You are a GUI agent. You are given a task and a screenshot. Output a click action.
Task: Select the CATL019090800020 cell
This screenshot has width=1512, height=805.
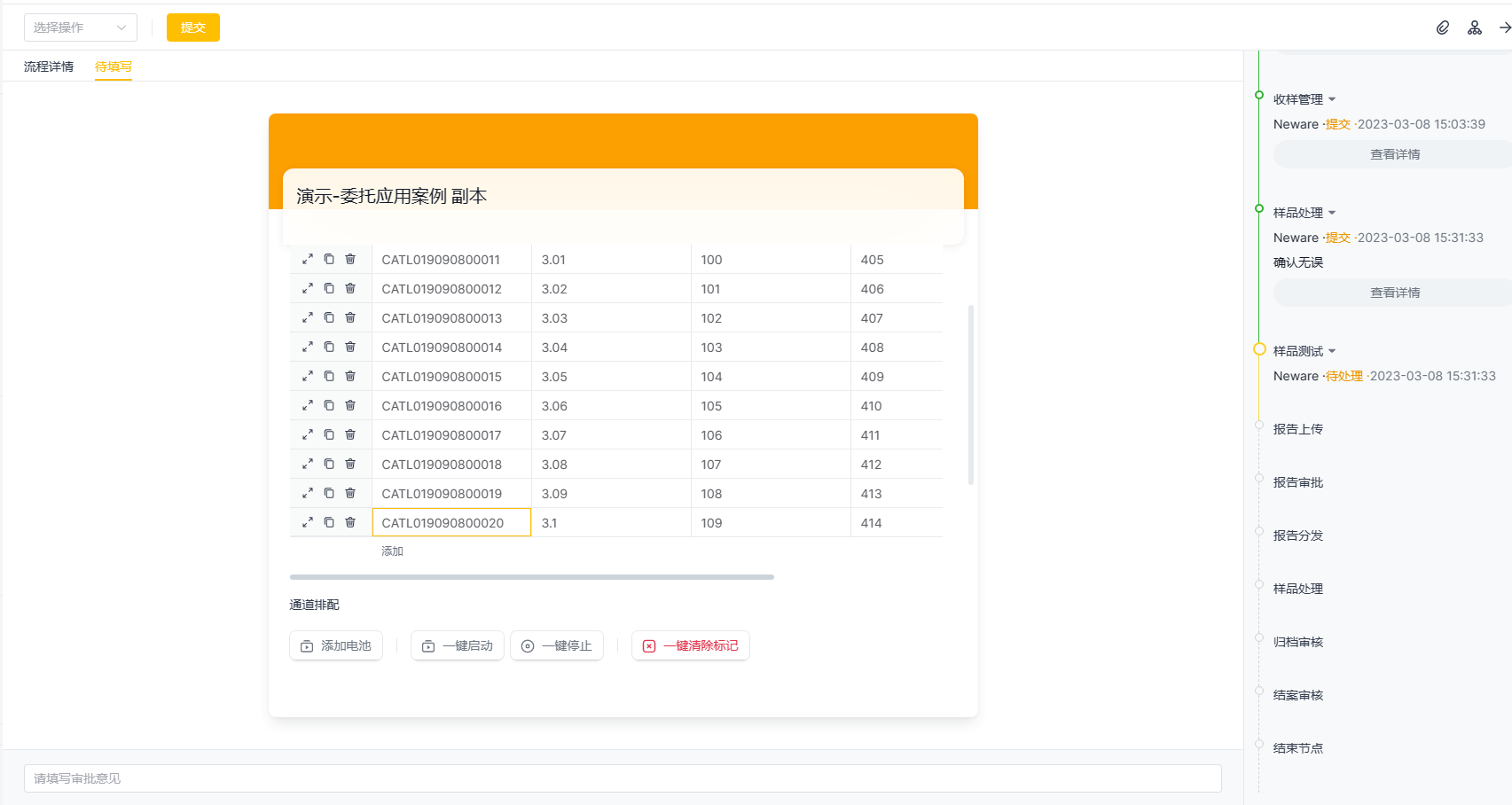pos(451,522)
